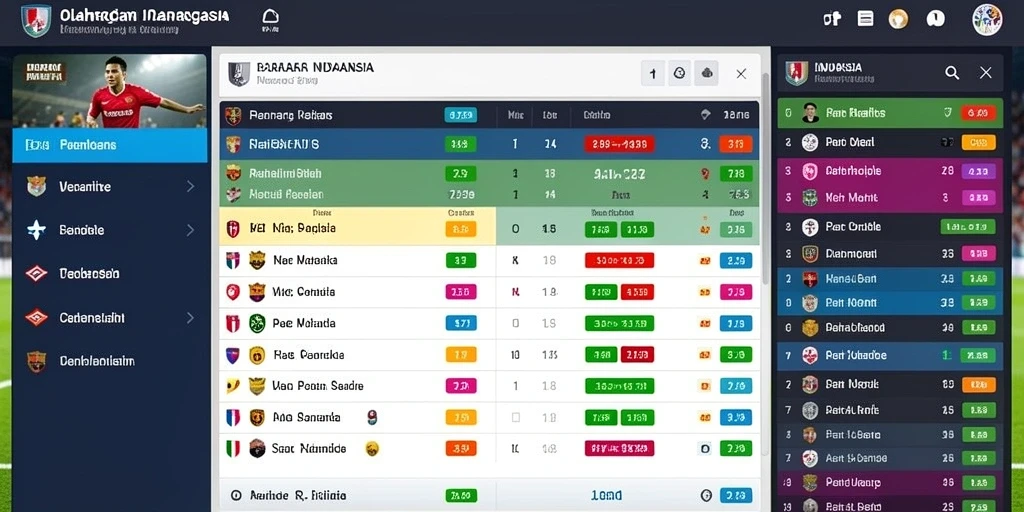Open search in the right INDOESIA panel
This screenshot has width=1024, height=512.
[x=952, y=73]
